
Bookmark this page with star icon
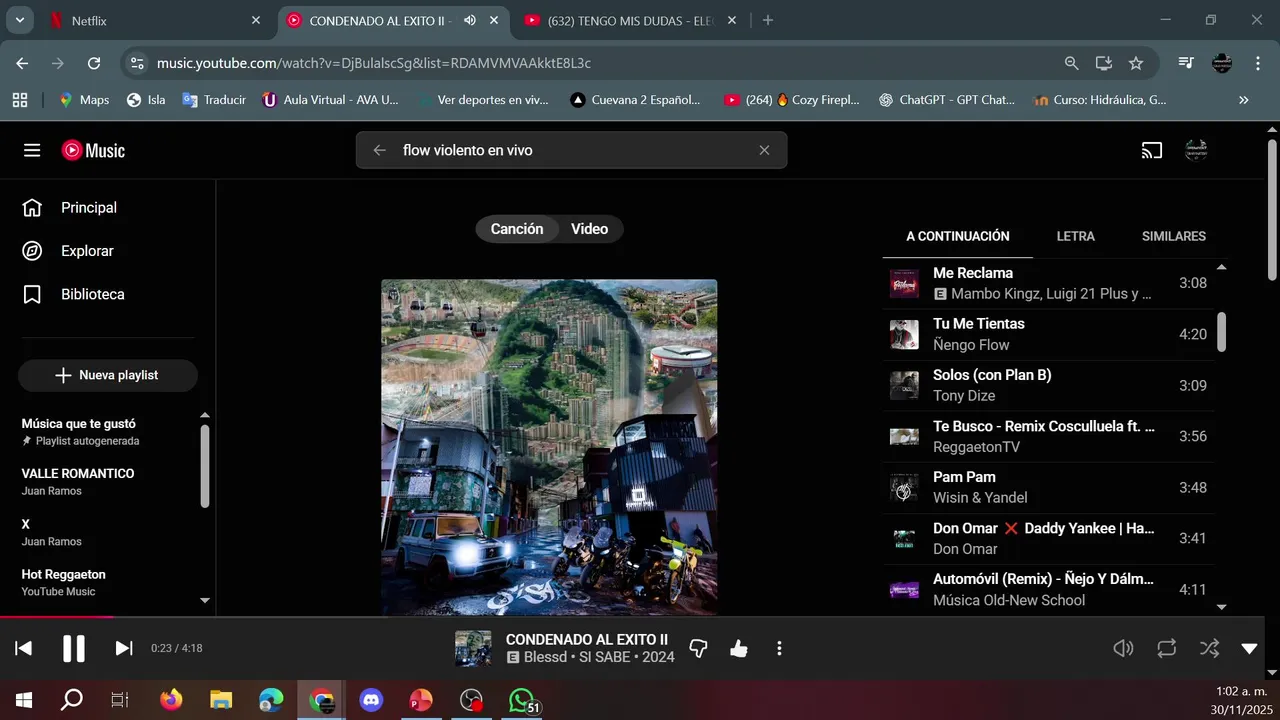[x=1136, y=63]
